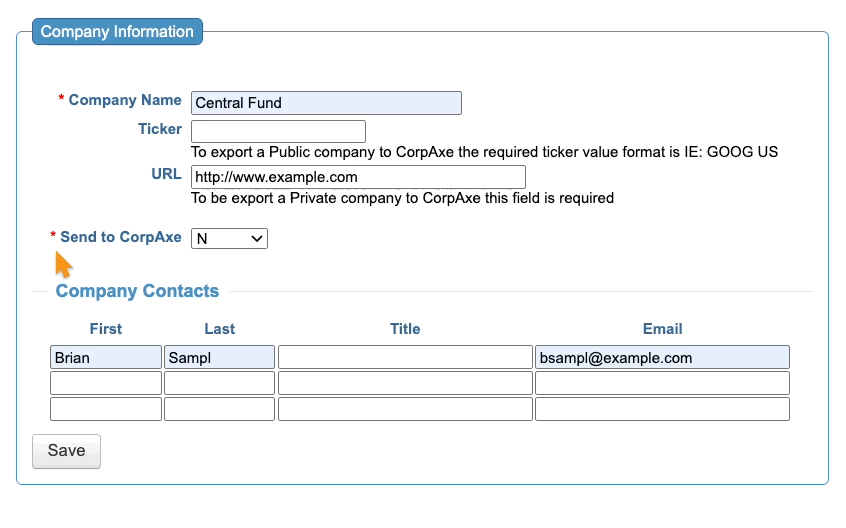This screenshot has width=846, height=528.
Task: Click the second row Title field
Action: (x=405, y=383)
